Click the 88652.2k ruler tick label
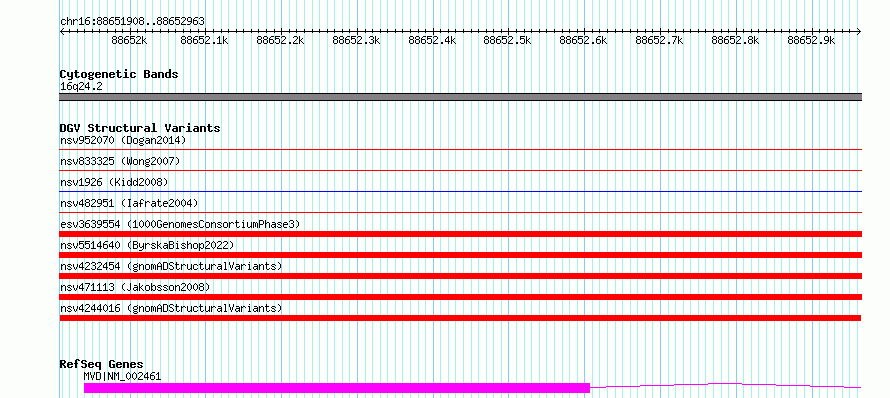Image resolution: width=890 pixels, height=398 pixels. [x=280, y=40]
